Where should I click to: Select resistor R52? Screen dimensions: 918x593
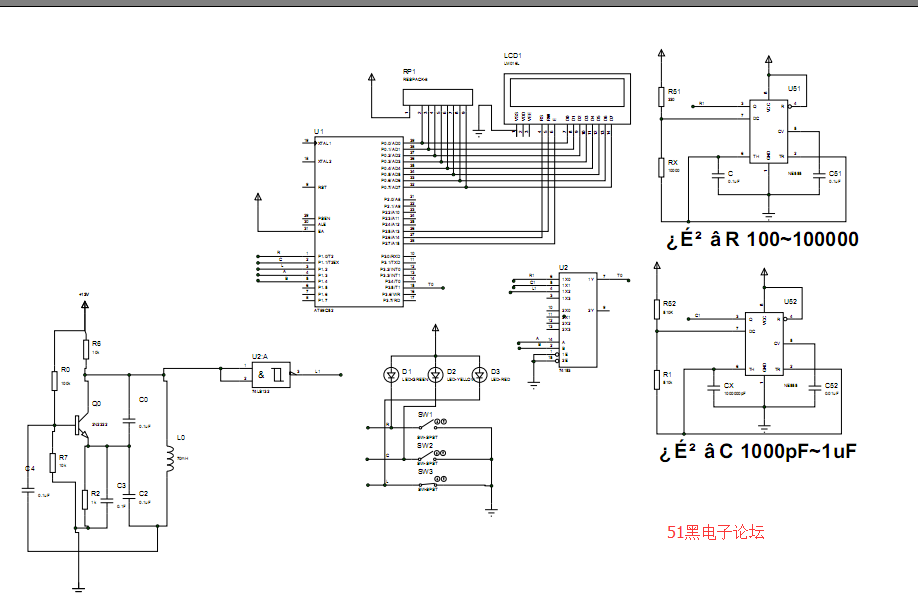pos(657,310)
